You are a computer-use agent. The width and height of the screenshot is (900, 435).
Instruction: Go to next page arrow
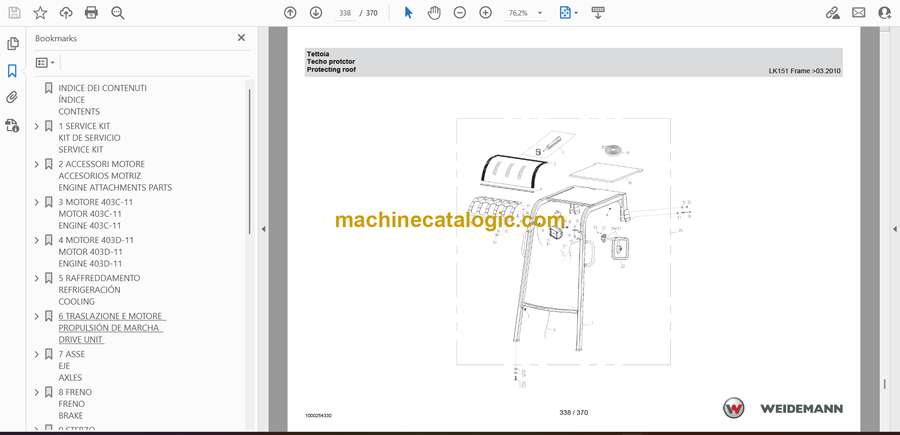[316, 13]
